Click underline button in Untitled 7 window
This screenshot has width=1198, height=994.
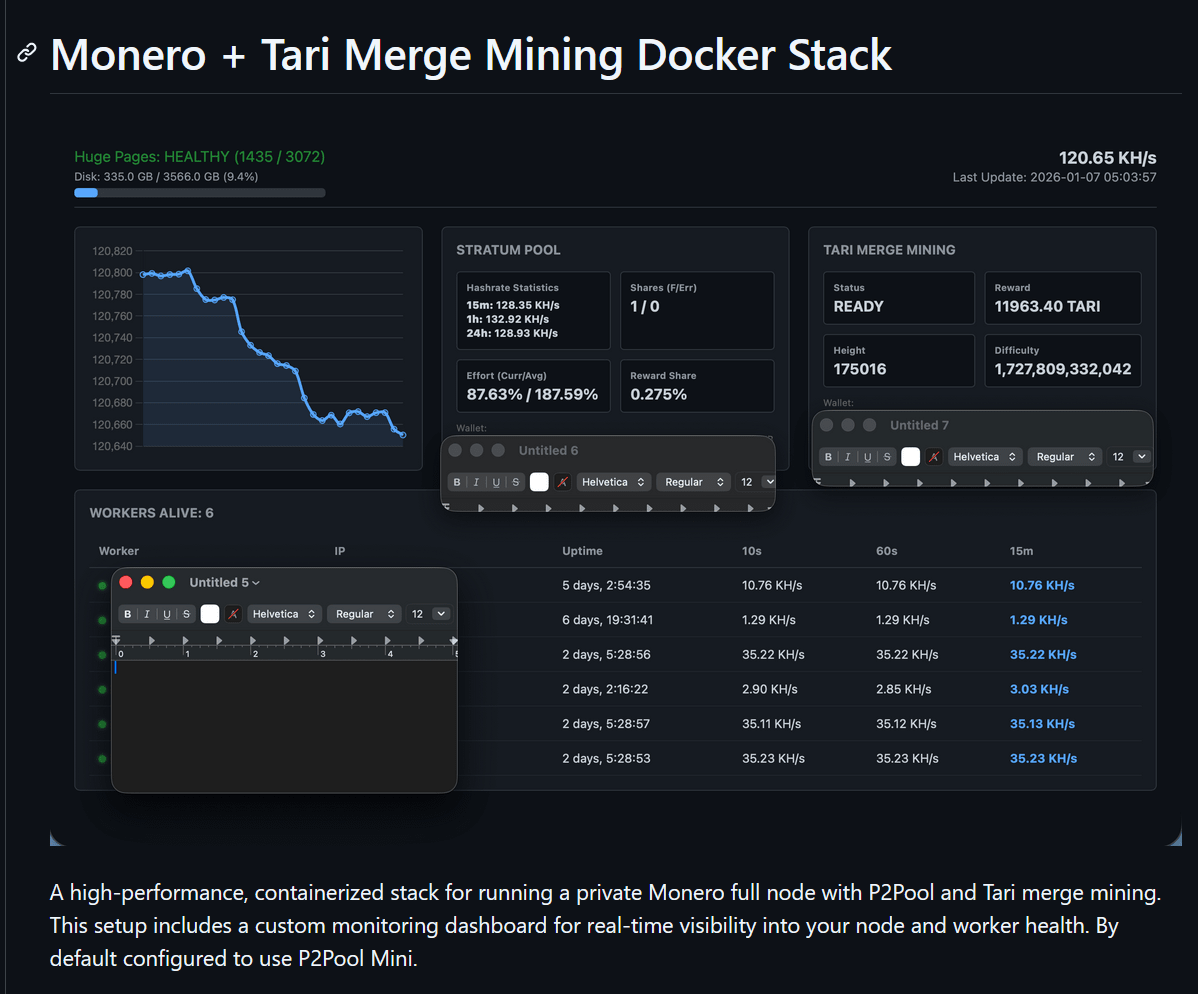867,457
